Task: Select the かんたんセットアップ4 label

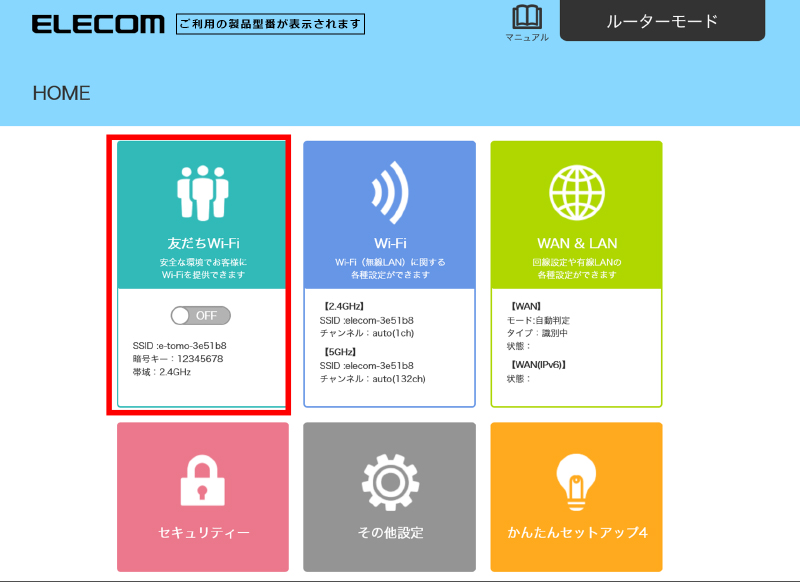Action: pos(577,533)
